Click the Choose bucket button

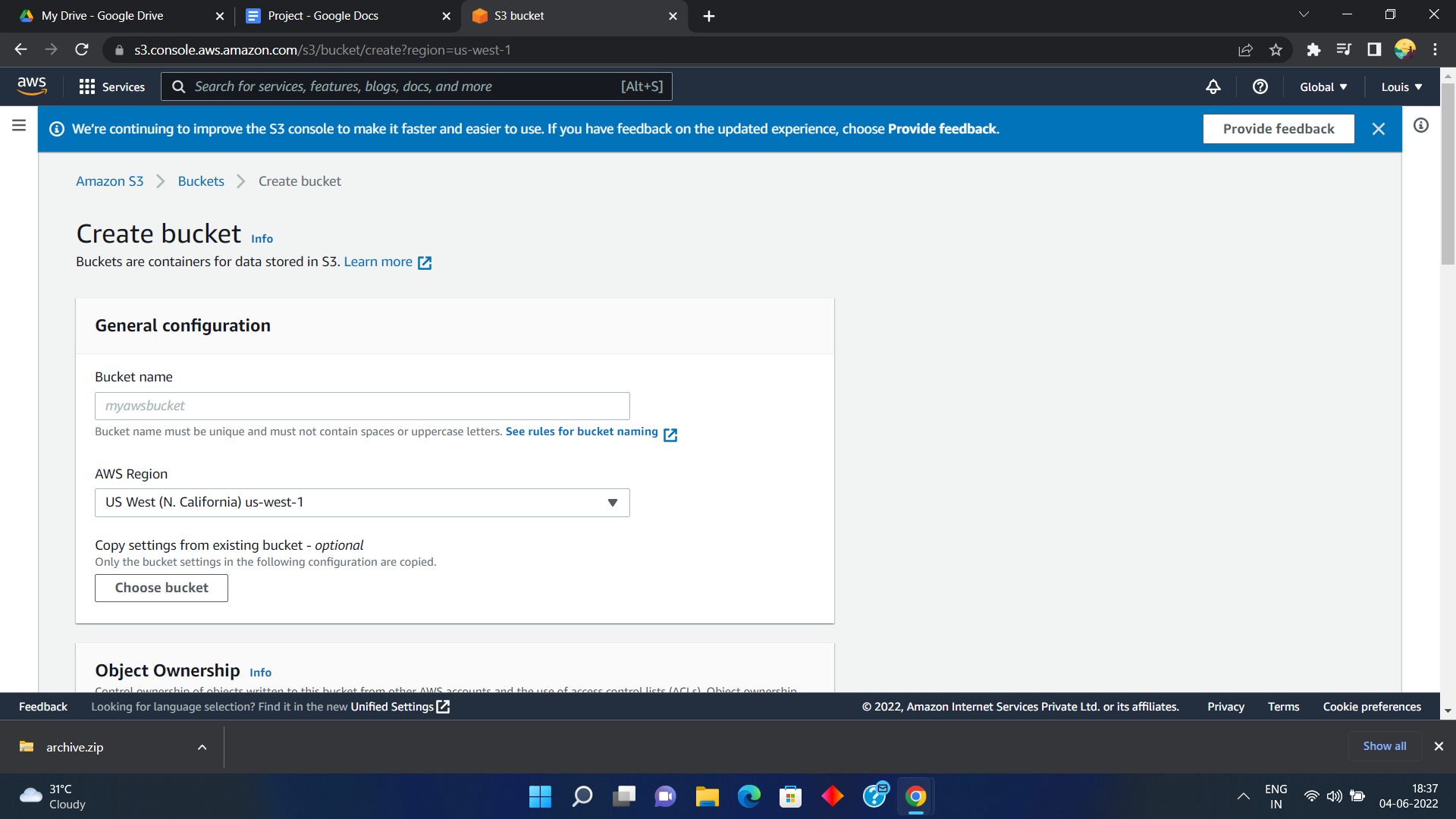[x=161, y=588]
